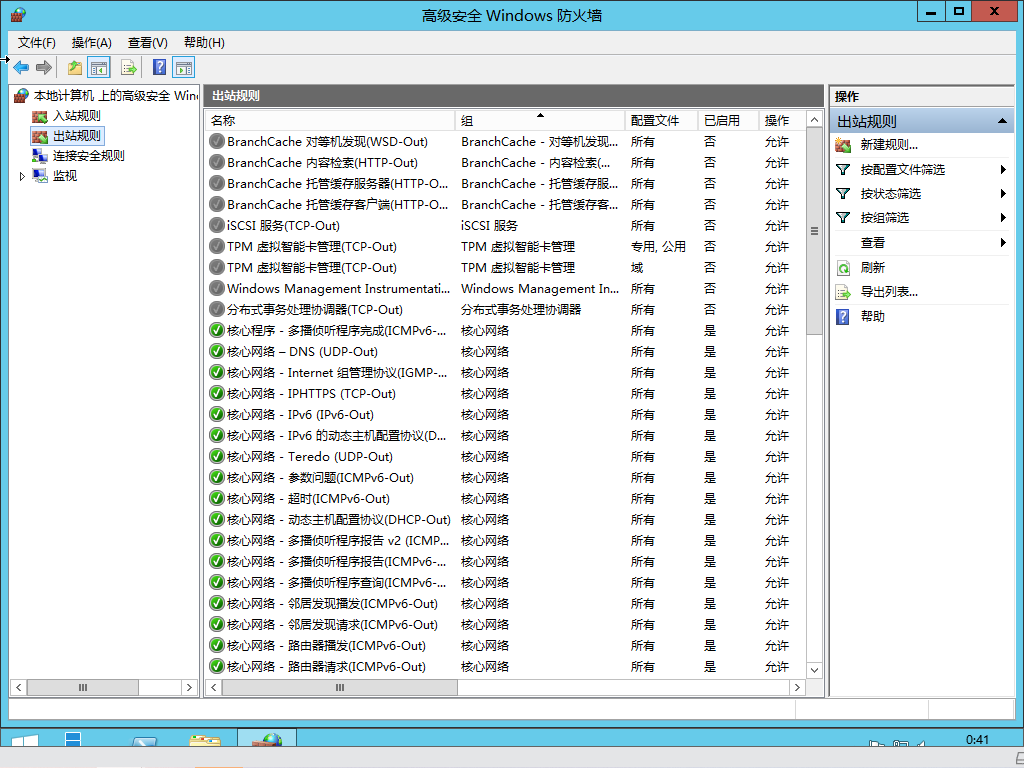
Task: Click the enabled check icon of 核心网络 - 路由器请求 rule
Action: tap(217, 667)
